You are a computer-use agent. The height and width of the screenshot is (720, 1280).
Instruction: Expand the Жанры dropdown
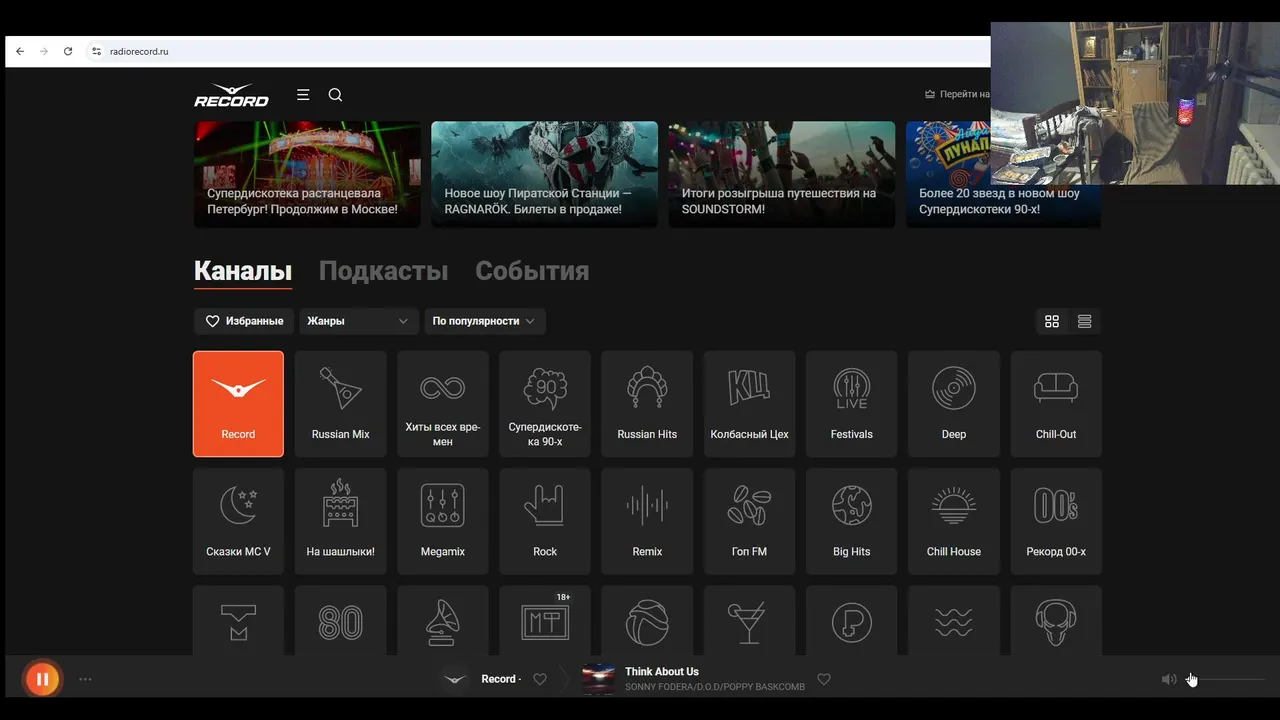358,321
